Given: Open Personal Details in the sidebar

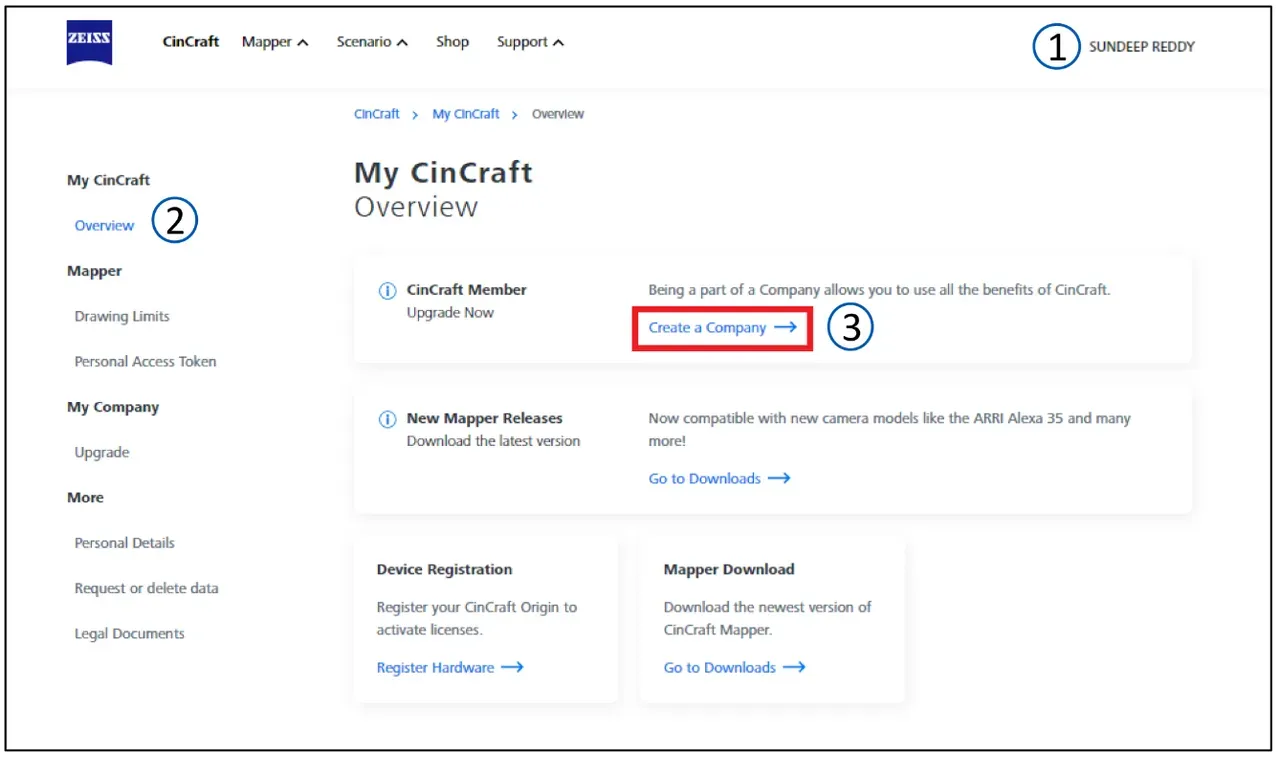Looking at the screenshot, I should [x=125, y=543].
